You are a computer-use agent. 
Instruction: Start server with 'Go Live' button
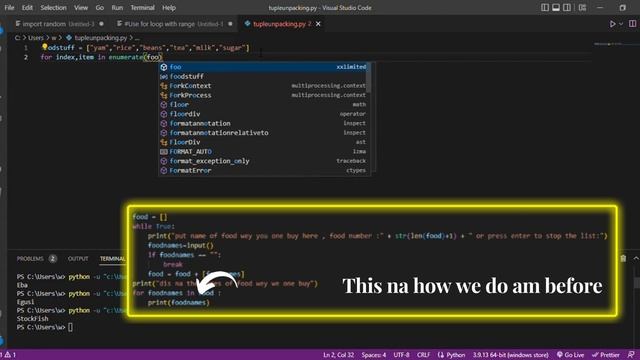pyautogui.click(x=570, y=355)
